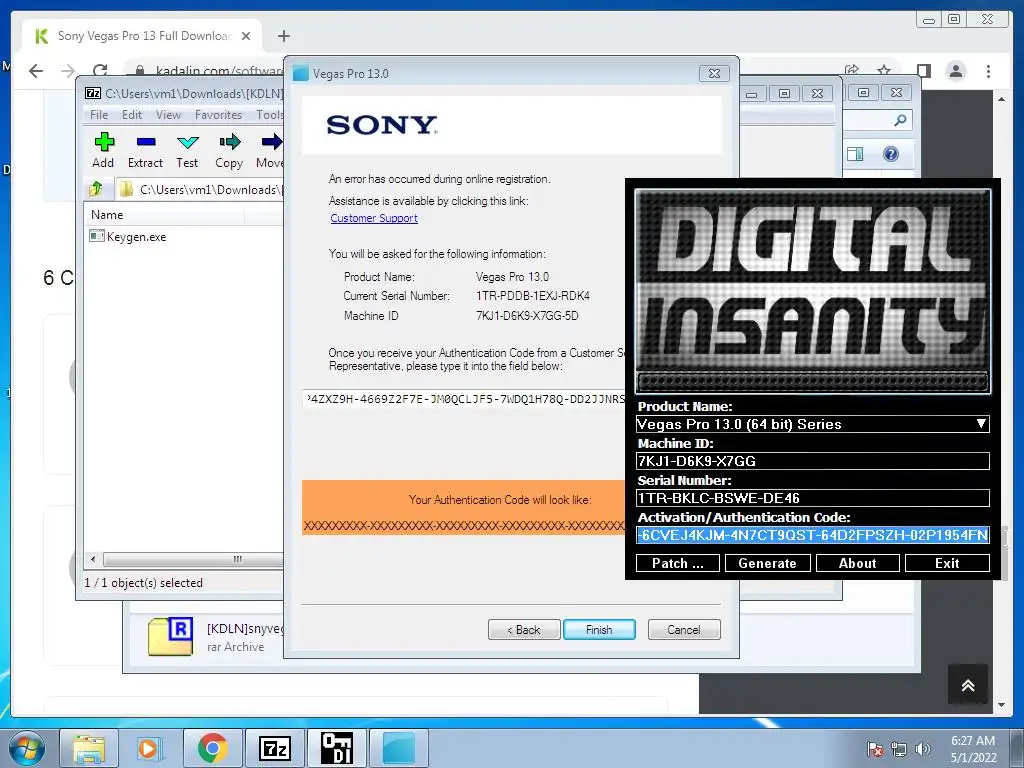Close the Vegas Pro 13.0 dialog
The image size is (1024, 768).
[714, 73]
